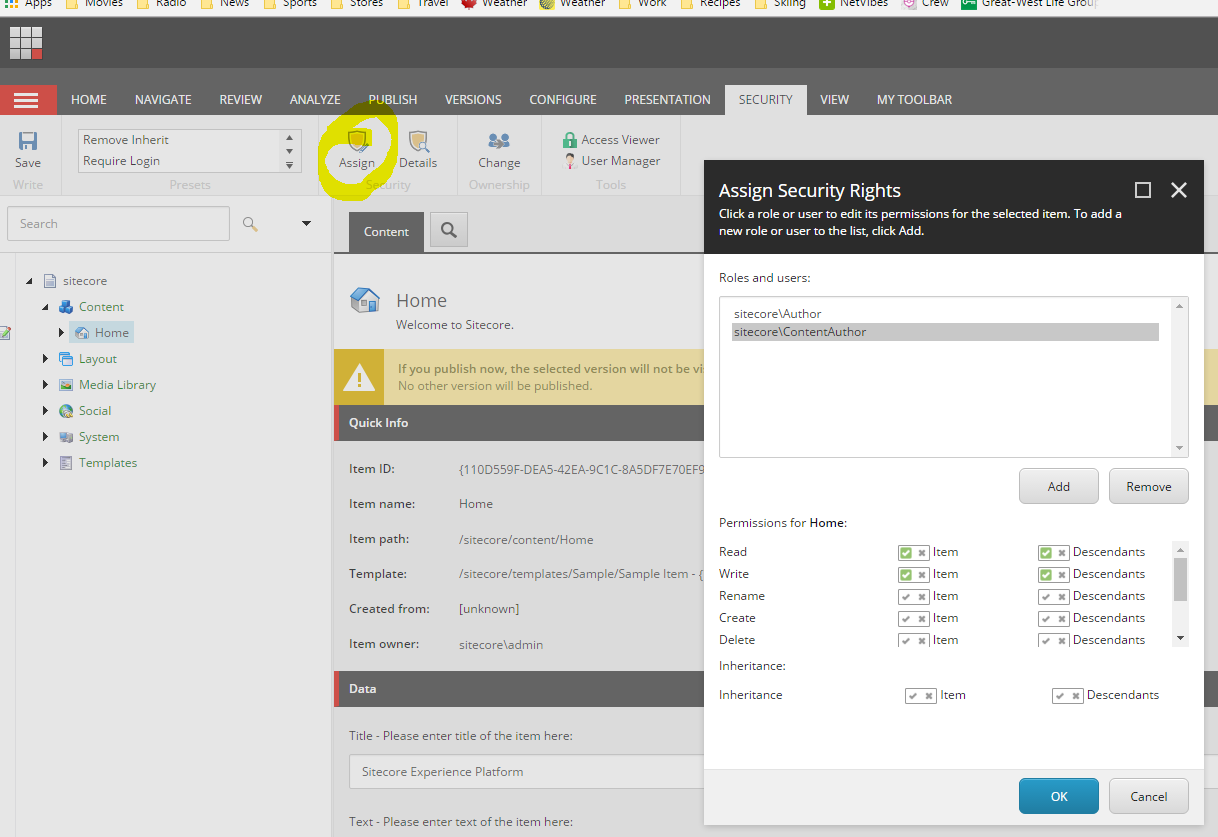Collapse the sitecore root tree node

pyautogui.click(x=29, y=281)
